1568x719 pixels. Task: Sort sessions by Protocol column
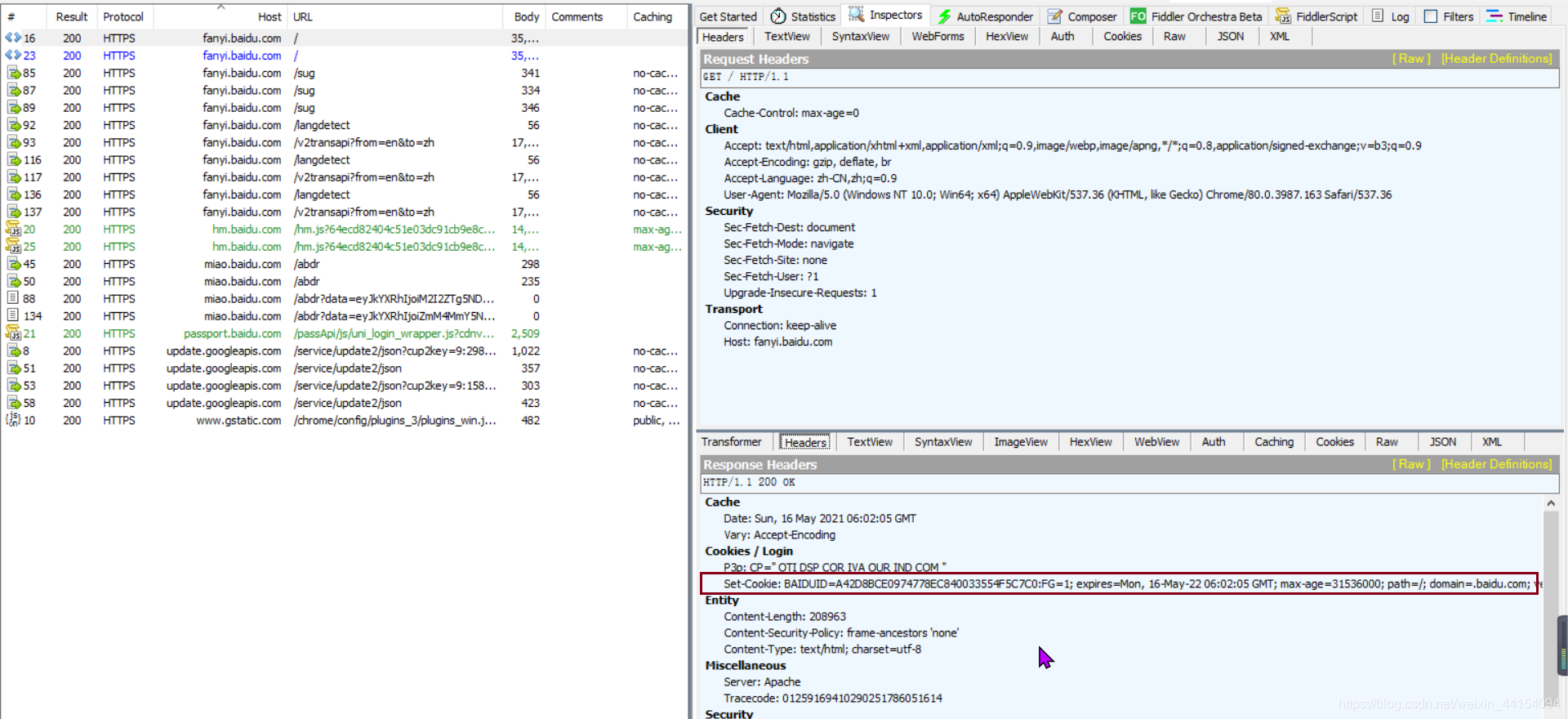pyautogui.click(x=123, y=16)
